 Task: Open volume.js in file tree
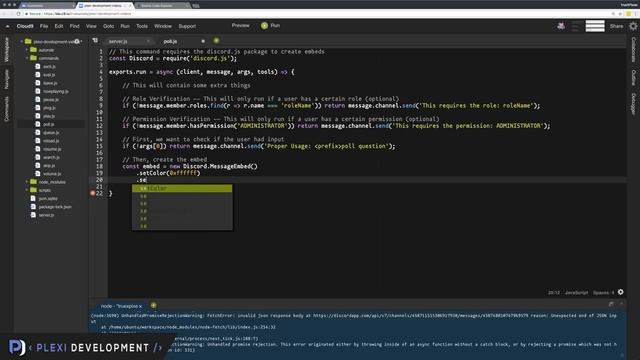pos(52,173)
